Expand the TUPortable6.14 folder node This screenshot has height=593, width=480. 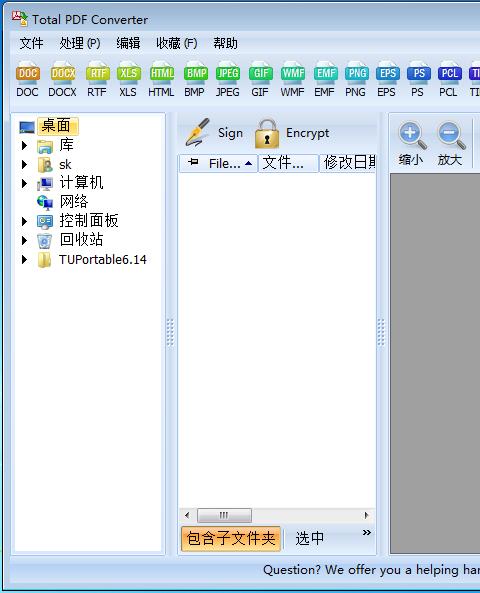point(25,259)
